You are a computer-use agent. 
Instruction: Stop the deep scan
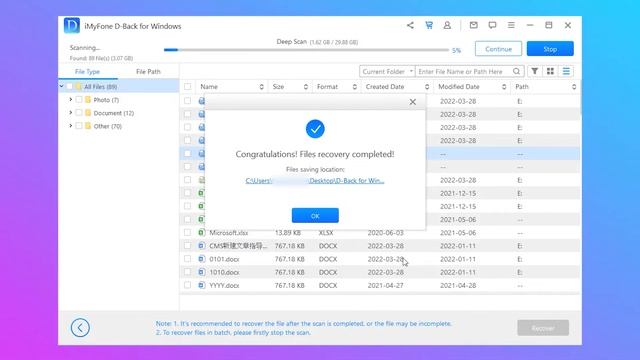pos(550,49)
